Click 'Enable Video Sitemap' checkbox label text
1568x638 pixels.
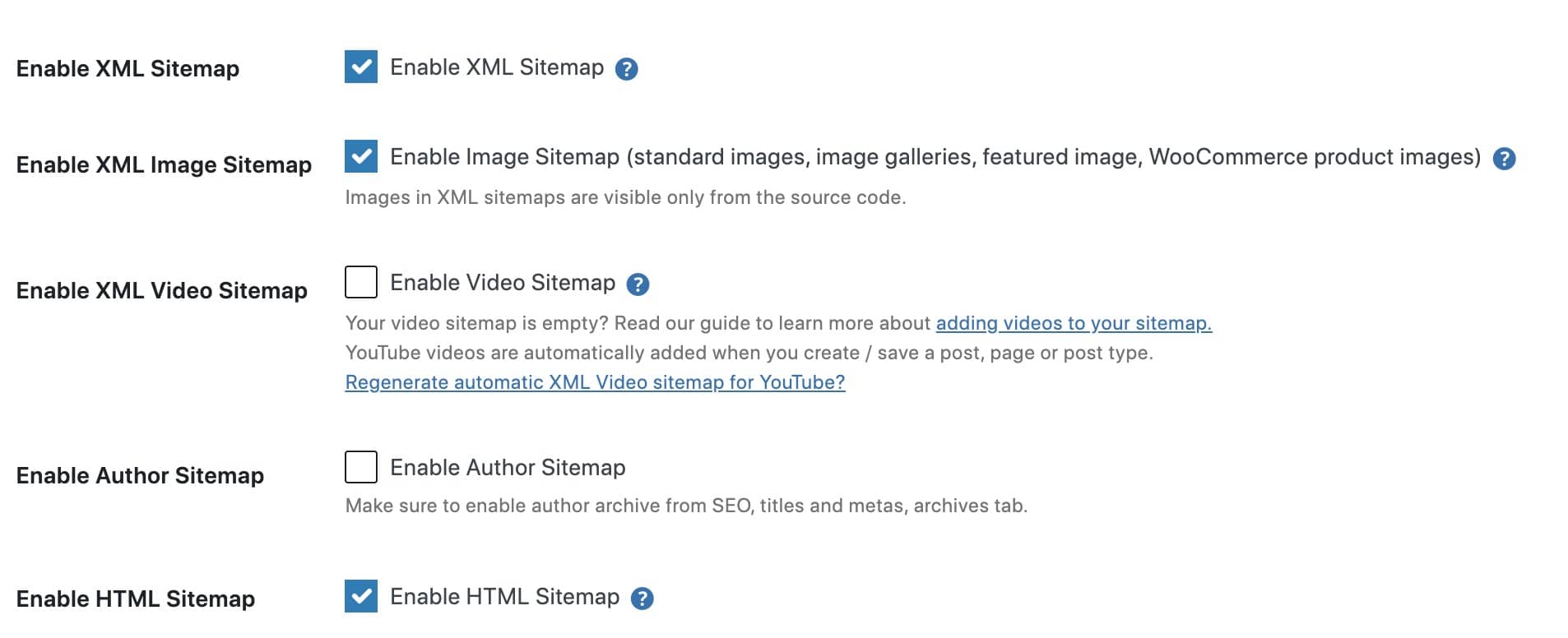(x=502, y=283)
